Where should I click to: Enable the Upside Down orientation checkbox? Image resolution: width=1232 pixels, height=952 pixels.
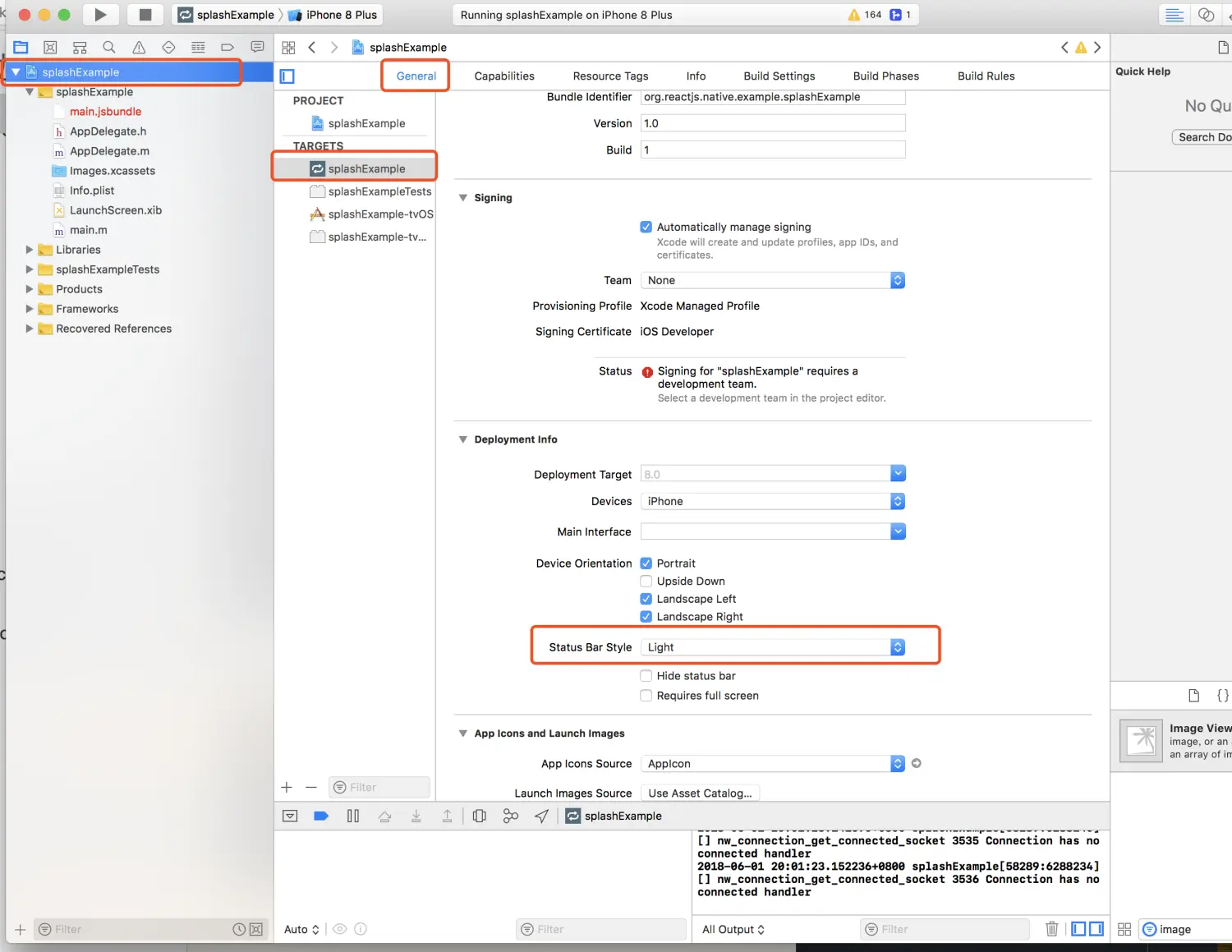[x=646, y=581]
